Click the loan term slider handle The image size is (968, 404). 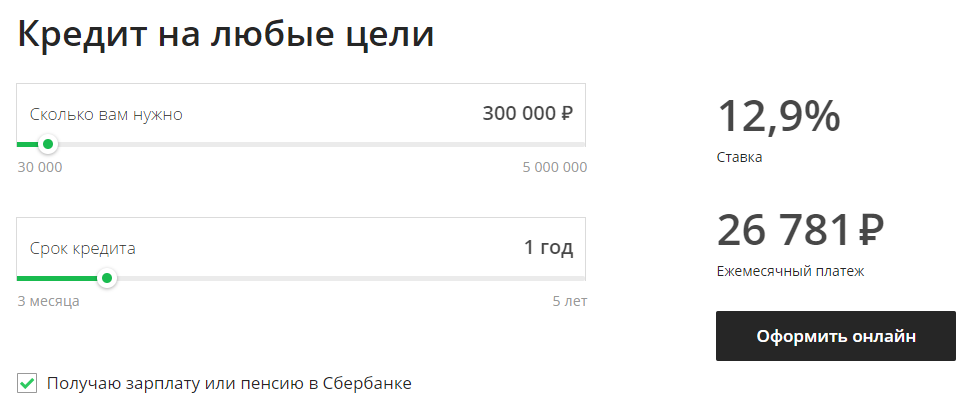pos(107,278)
